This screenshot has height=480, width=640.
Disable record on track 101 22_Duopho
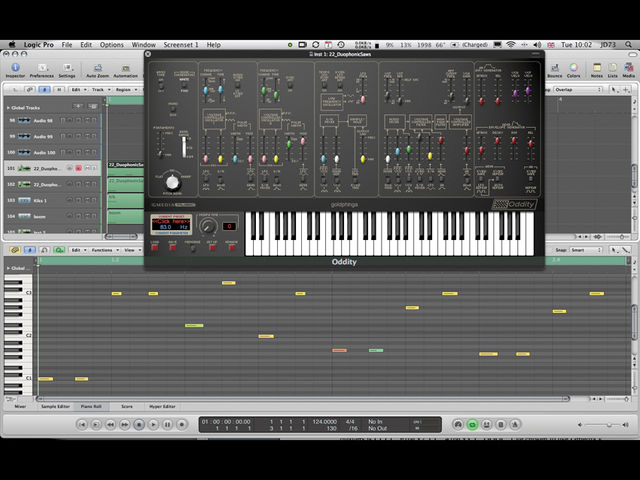coord(78,168)
